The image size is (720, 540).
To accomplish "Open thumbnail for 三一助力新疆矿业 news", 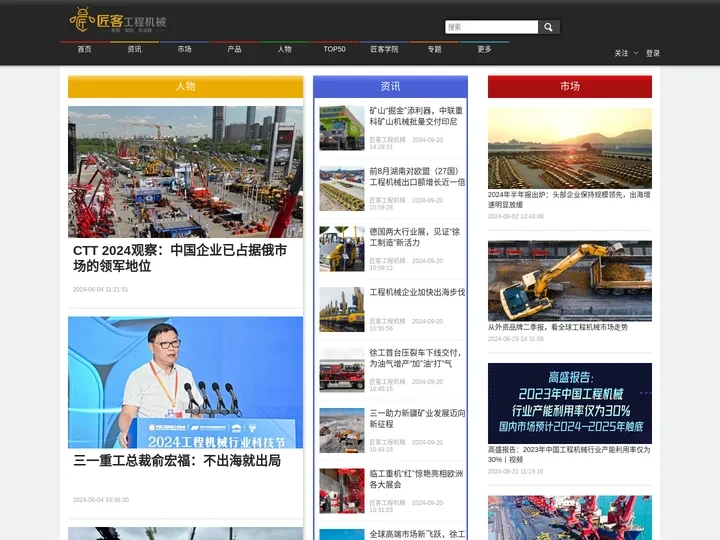I will (x=342, y=431).
